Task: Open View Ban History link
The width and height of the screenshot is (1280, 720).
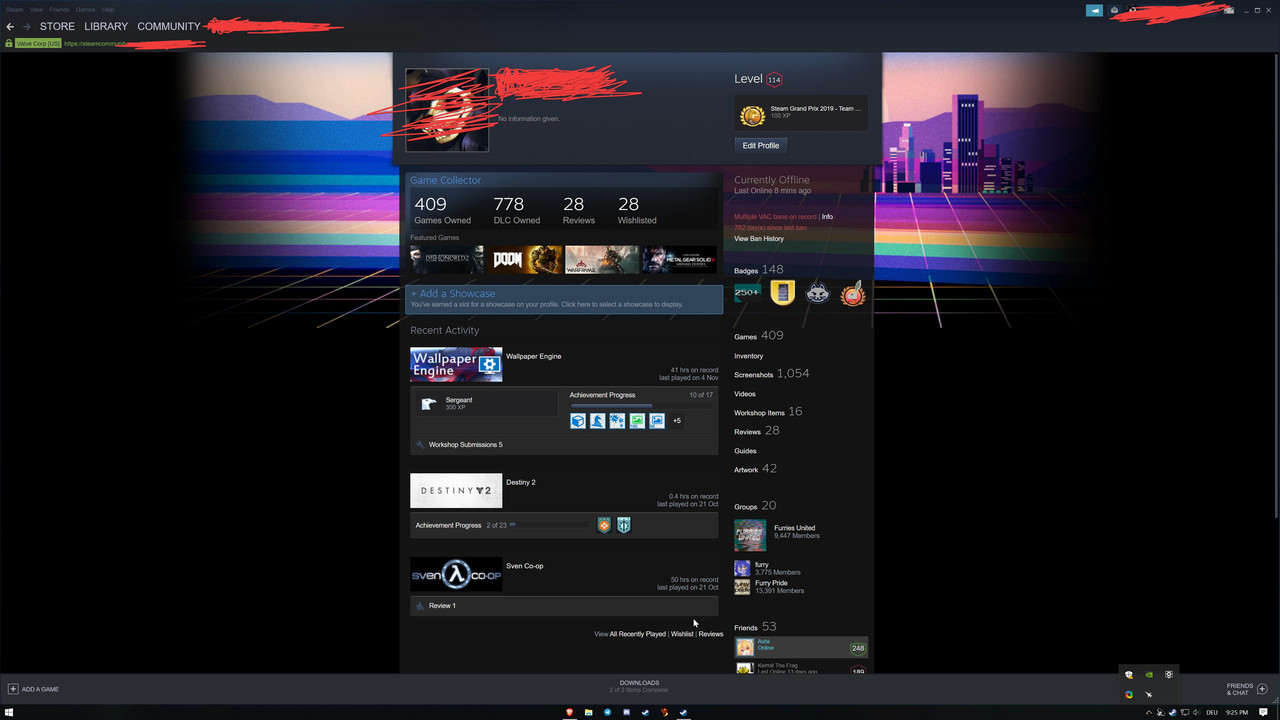Action: (x=759, y=239)
